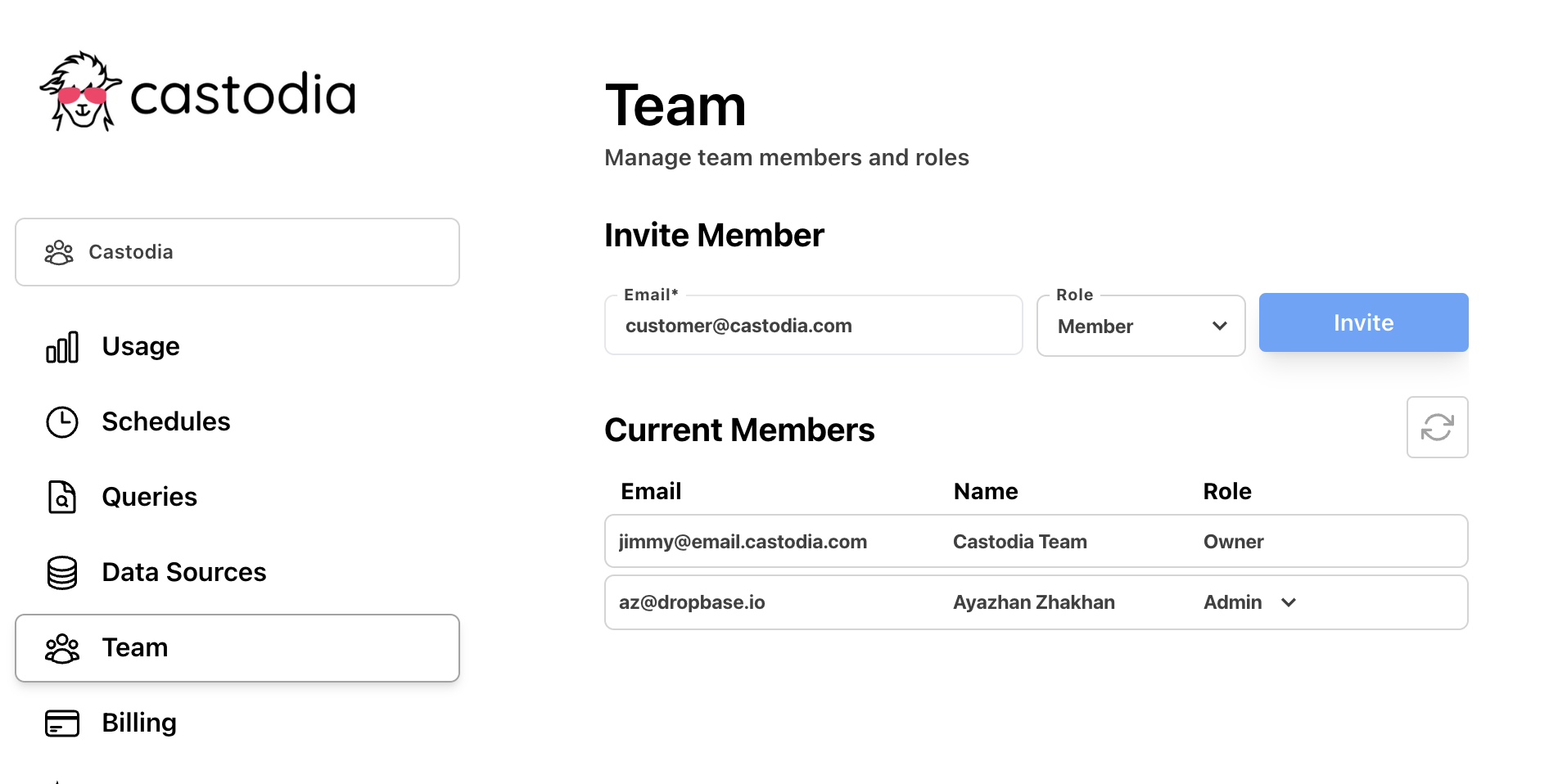Select the Queries menu item
Screen dimensions: 1549x784
click(x=150, y=497)
